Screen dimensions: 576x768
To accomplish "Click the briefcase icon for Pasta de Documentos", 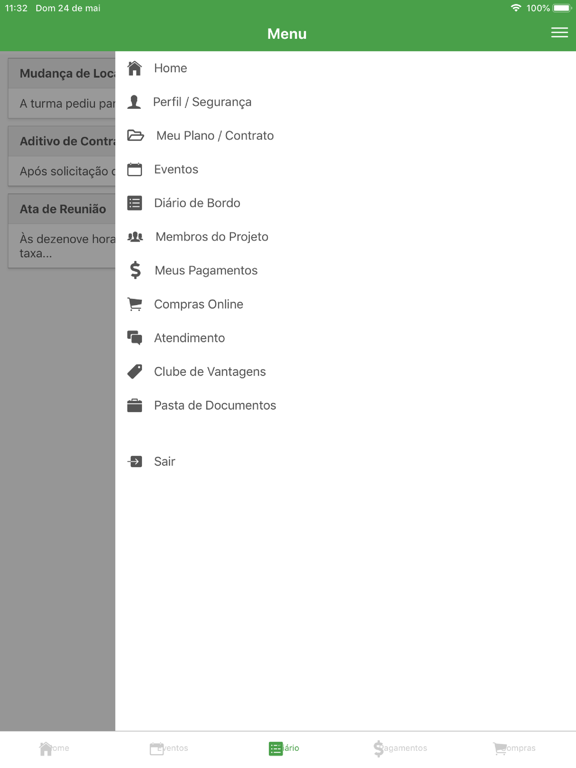I will point(135,406).
